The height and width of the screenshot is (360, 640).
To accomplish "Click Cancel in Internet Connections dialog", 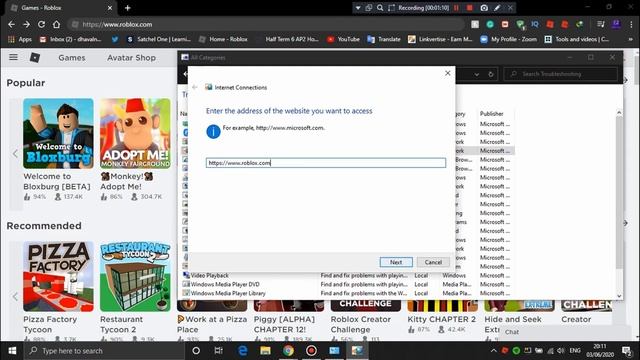I will tap(433, 262).
